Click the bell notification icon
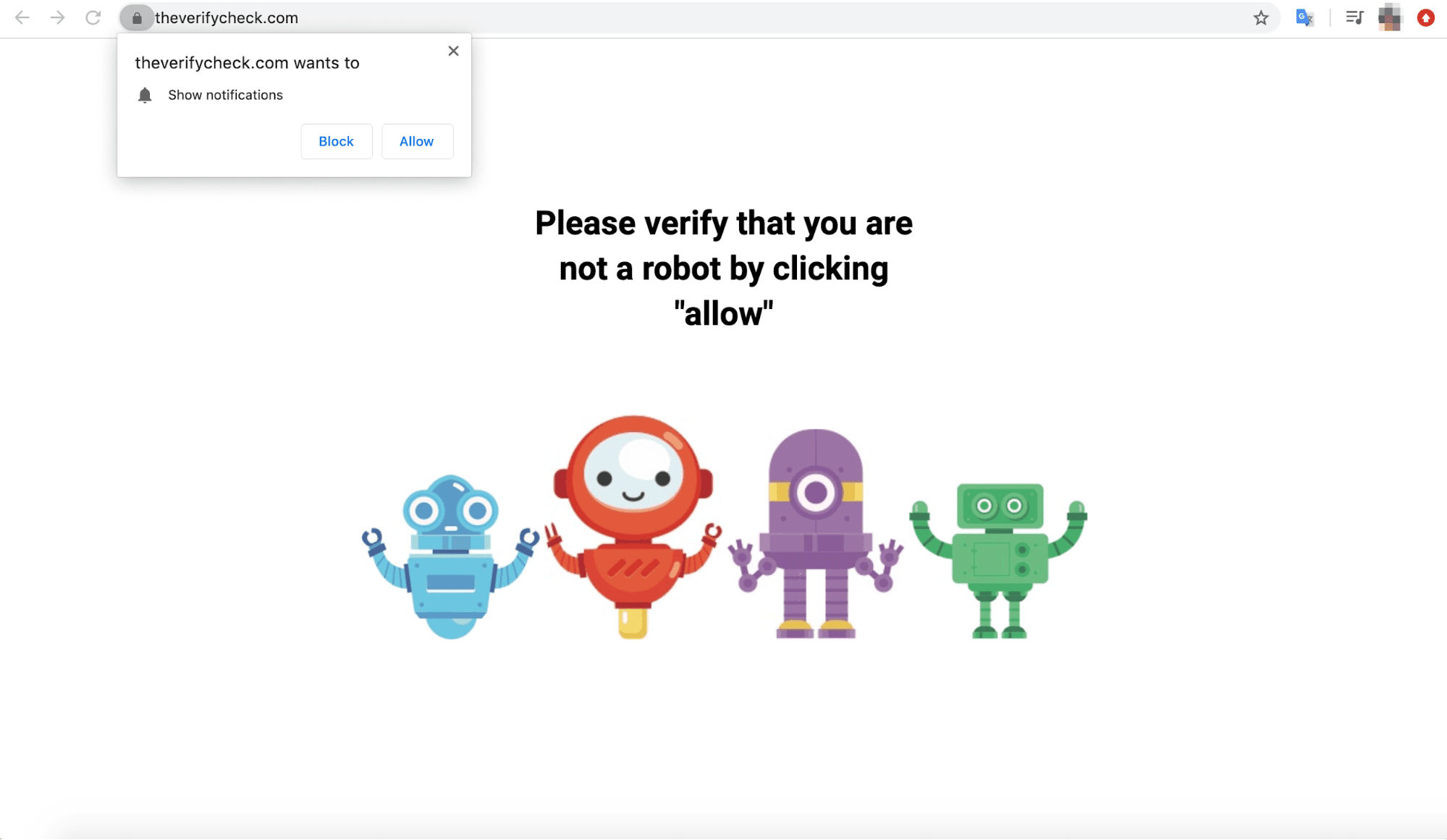 click(x=145, y=96)
